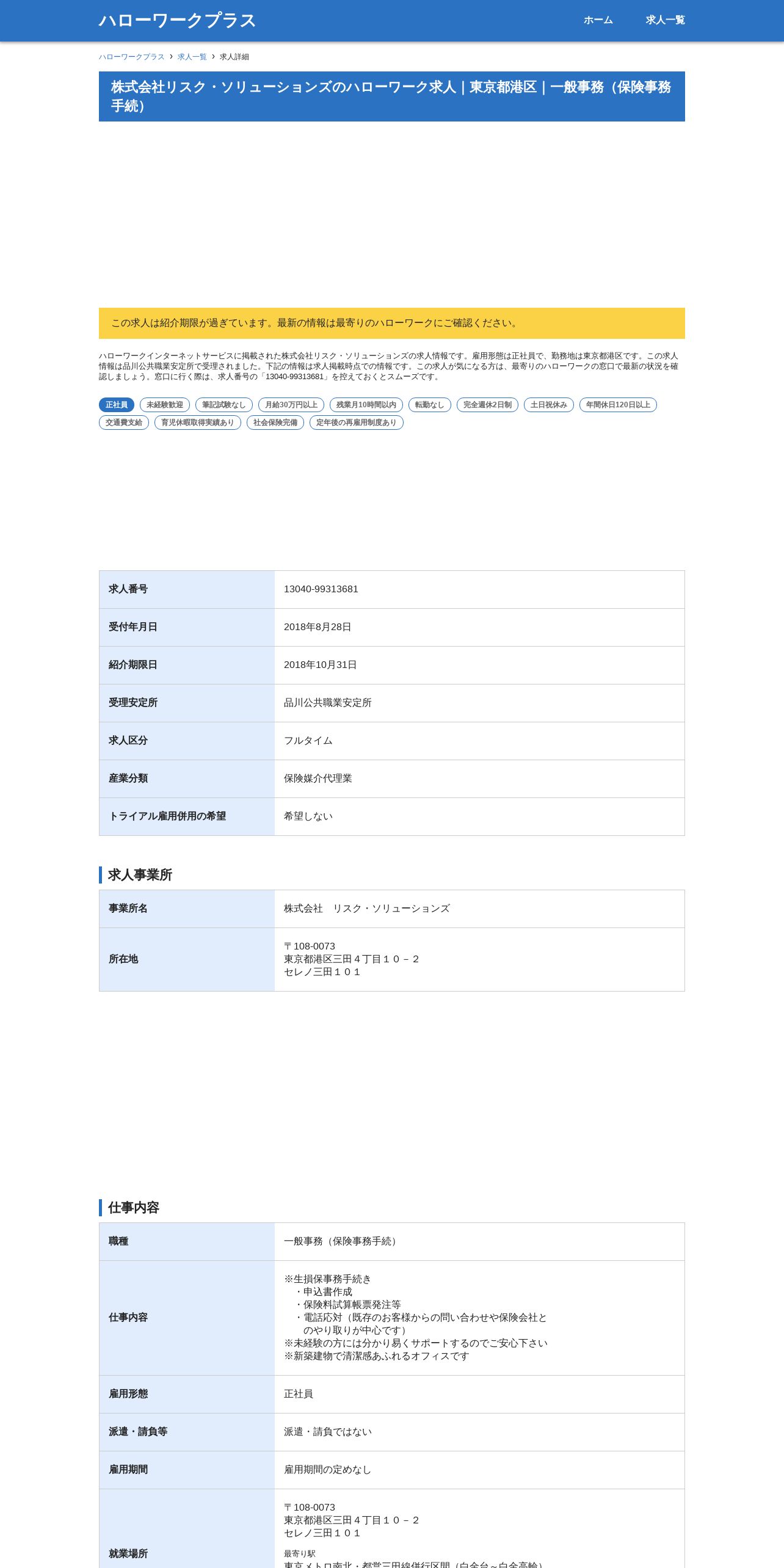
Task: Click the 所在地 row label
Action: click(187, 959)
